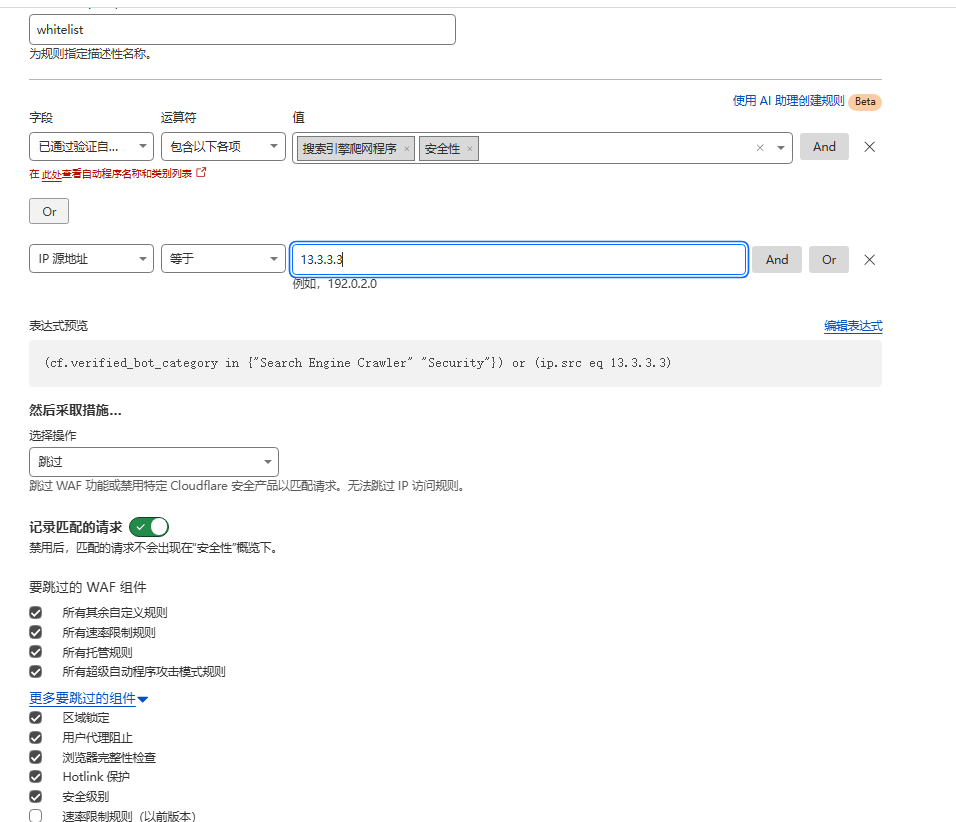Uncheck 所有其余自定义规则 checkbox

pos(36,612)
